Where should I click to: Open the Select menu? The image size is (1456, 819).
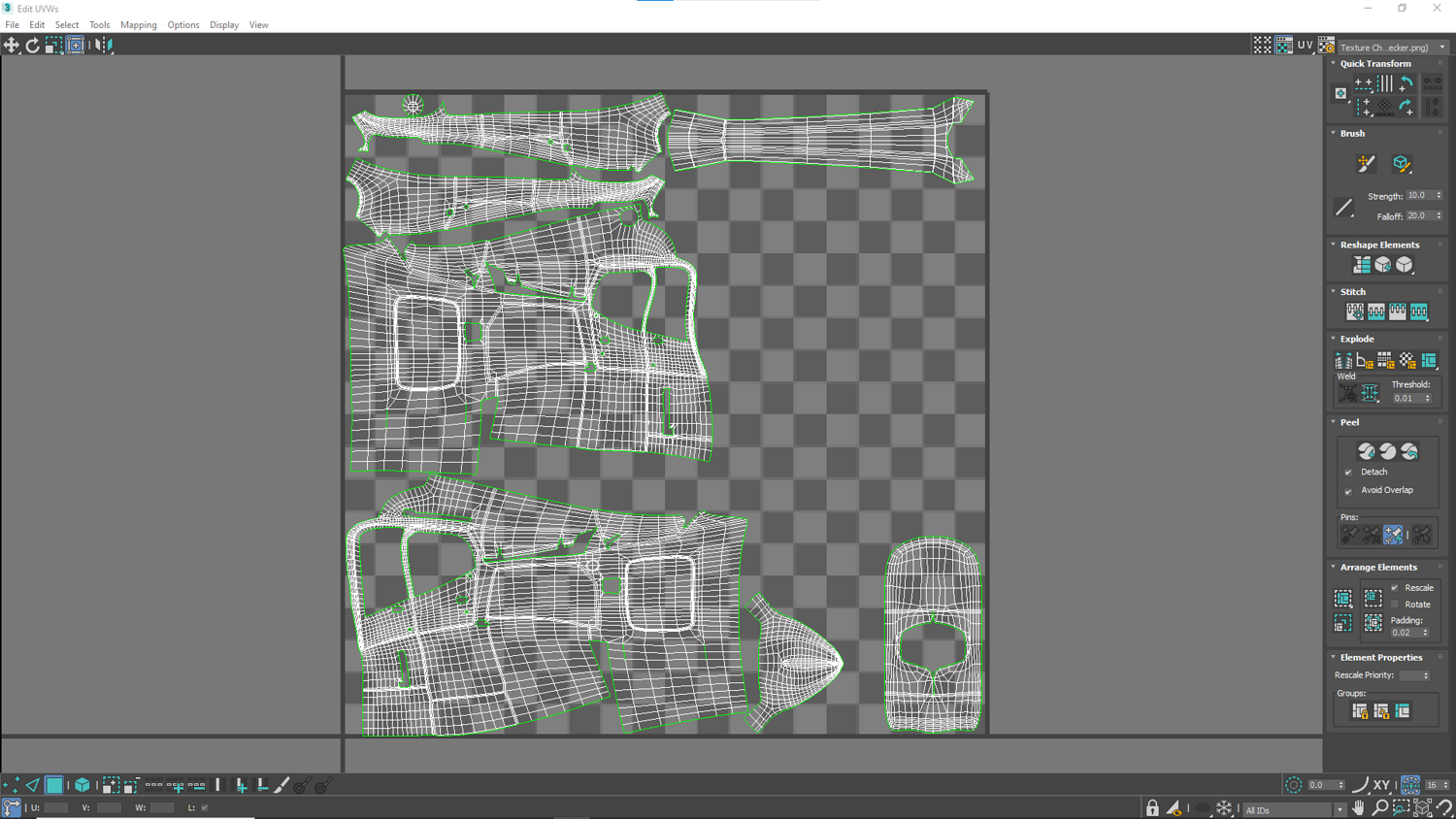[67, 25]
